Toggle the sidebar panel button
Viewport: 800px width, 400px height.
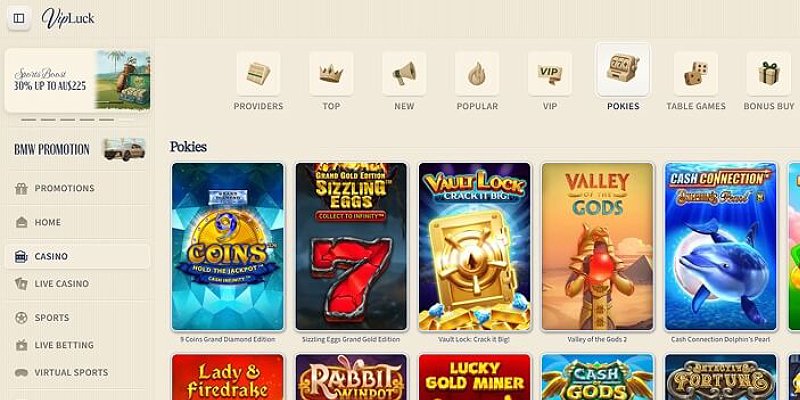[19, 18]
